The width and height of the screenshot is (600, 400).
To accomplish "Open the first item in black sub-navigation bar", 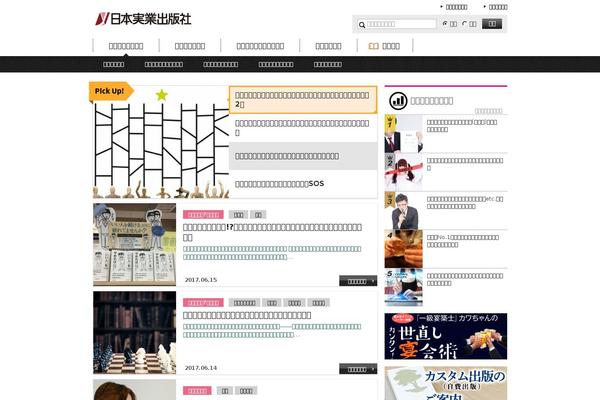I will click(x=113, y=64).
